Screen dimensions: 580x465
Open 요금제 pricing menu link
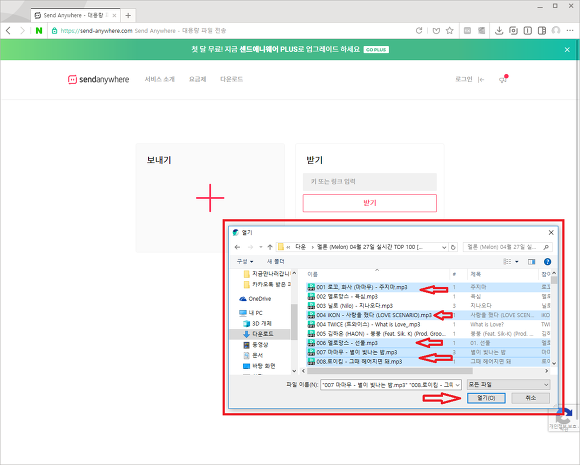point(198,79)
